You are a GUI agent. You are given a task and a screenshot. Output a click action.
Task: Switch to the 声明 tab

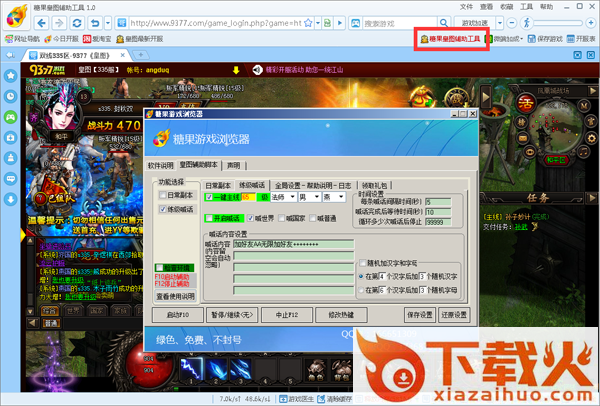[233, 165]
